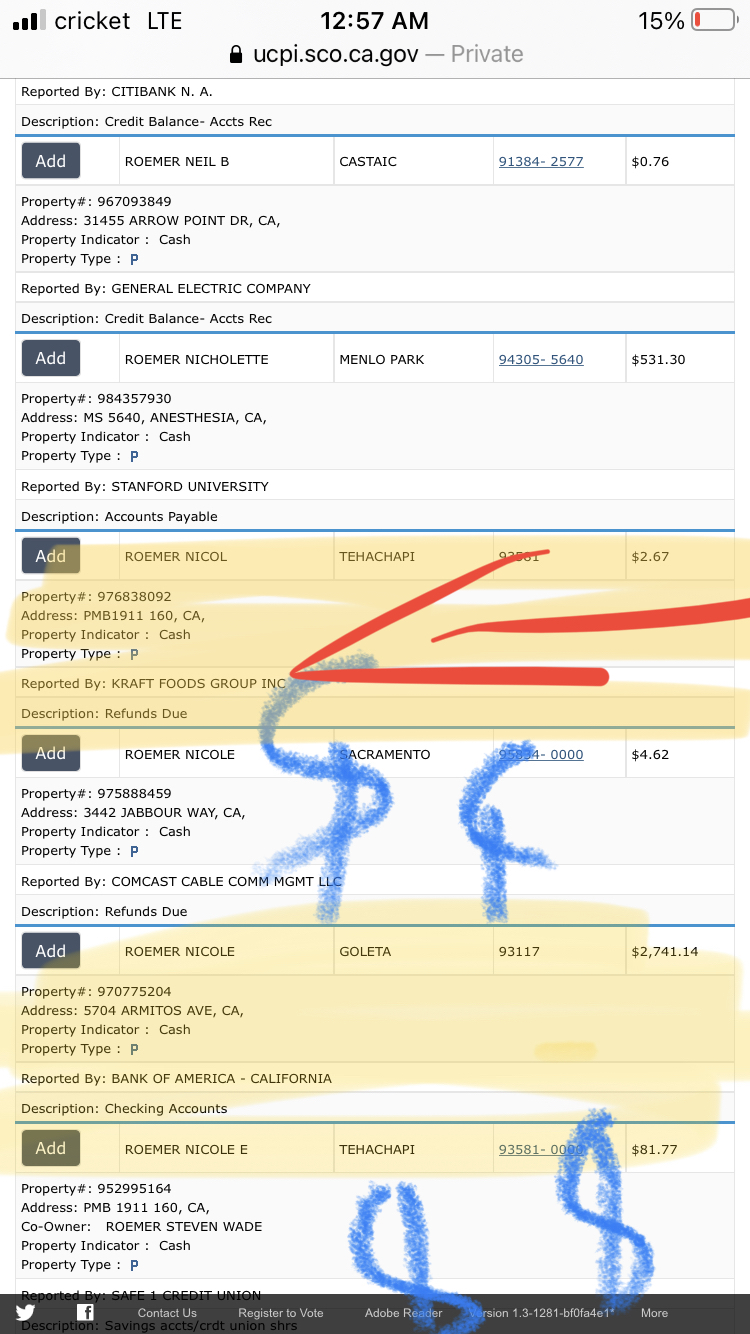This screenshot has width=750, height=1334.
Task: Select the city CASTAIC
Action: [x=368, y=162]
